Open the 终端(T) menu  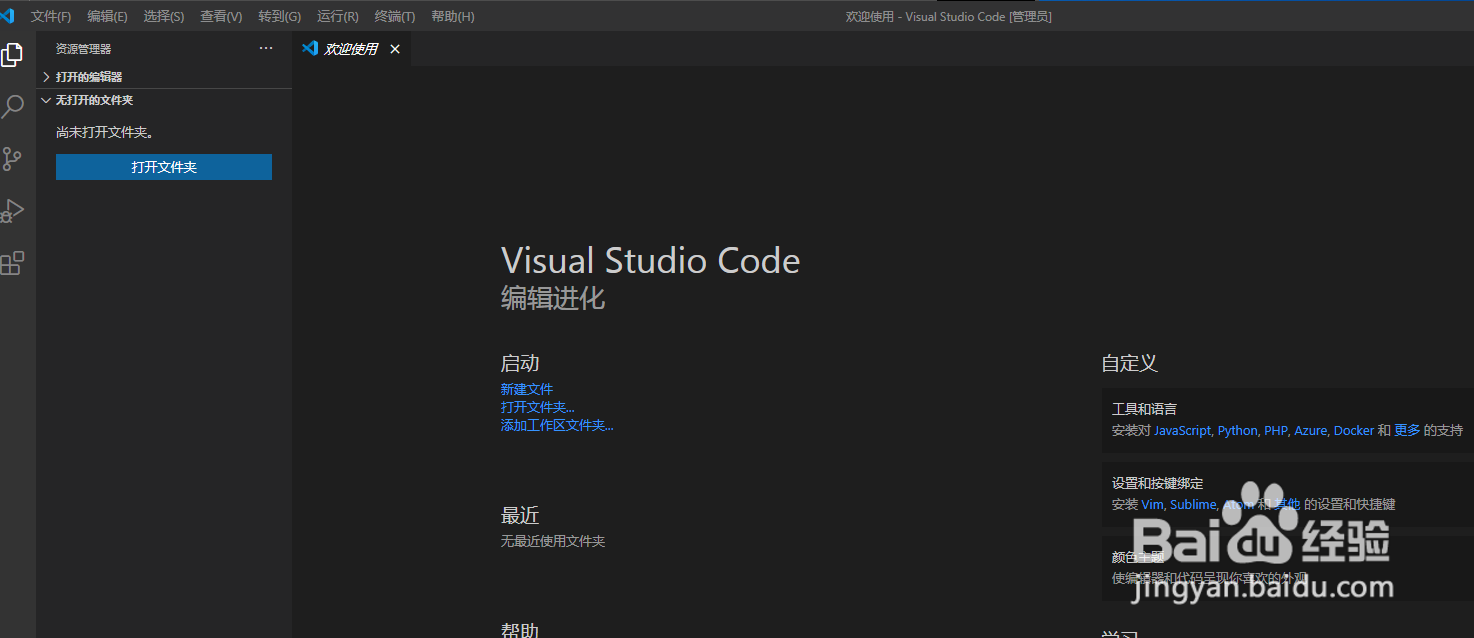coord(395,17)
